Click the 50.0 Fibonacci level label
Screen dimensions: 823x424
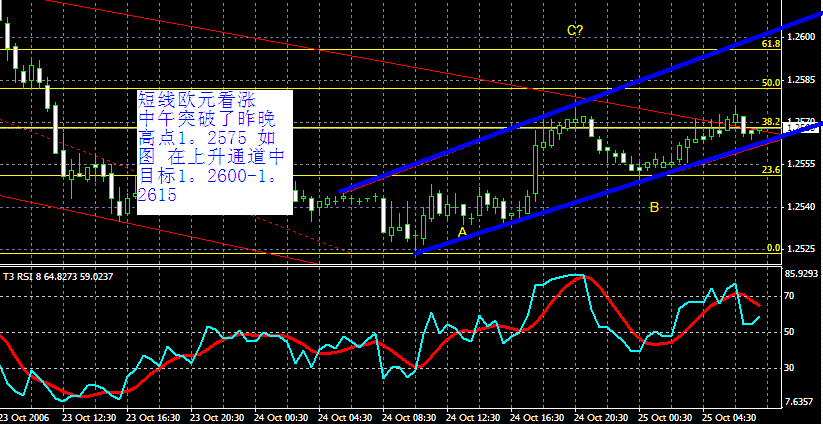click(x=771, y=83)
